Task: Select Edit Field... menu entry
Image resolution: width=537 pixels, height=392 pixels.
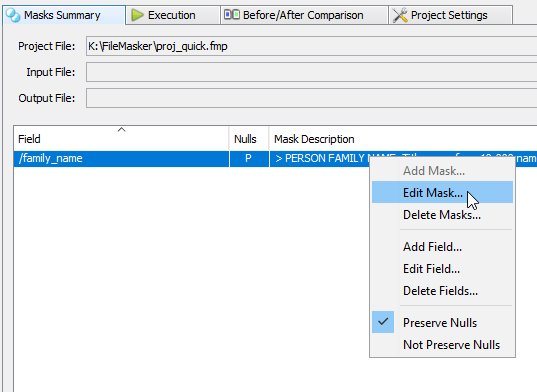Action: (x=442, y=269)
